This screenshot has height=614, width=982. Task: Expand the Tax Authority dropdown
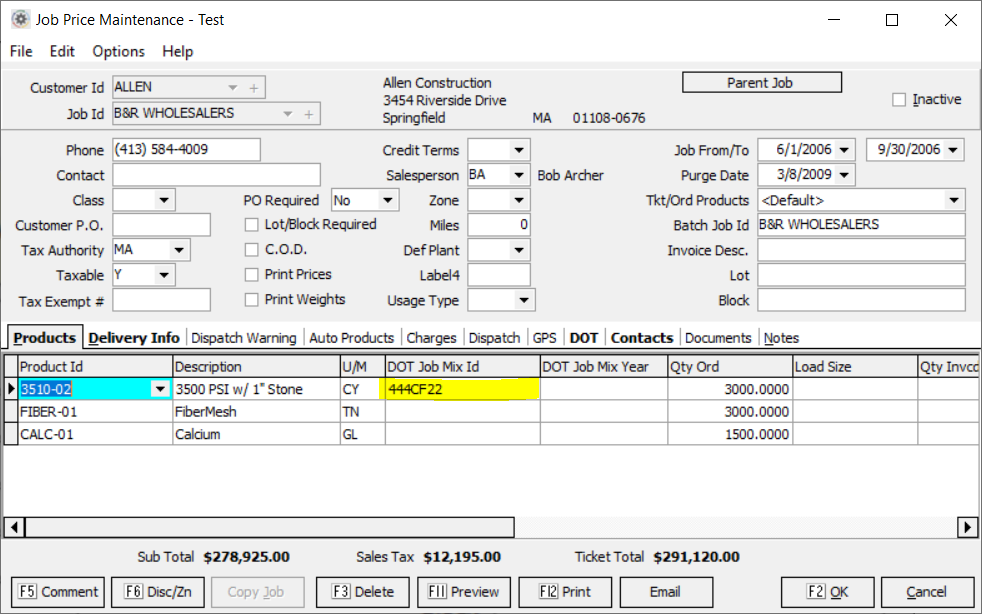179,250
